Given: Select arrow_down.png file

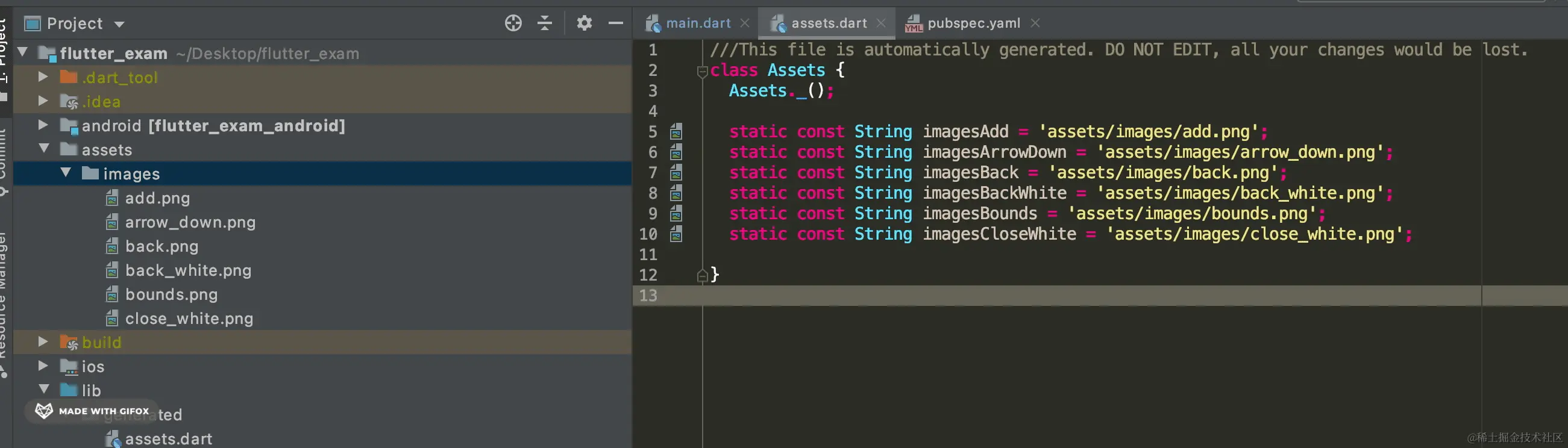Looking at the screenshot, I should (190, 222).
